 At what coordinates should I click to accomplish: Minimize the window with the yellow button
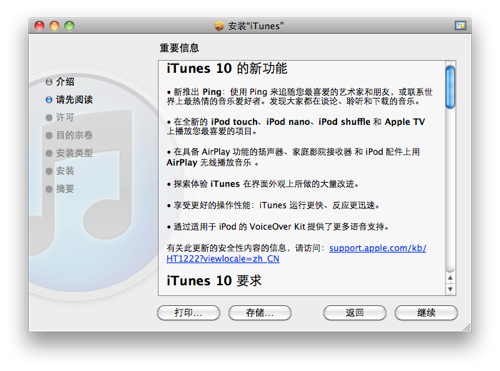click(x=54, y=26)
